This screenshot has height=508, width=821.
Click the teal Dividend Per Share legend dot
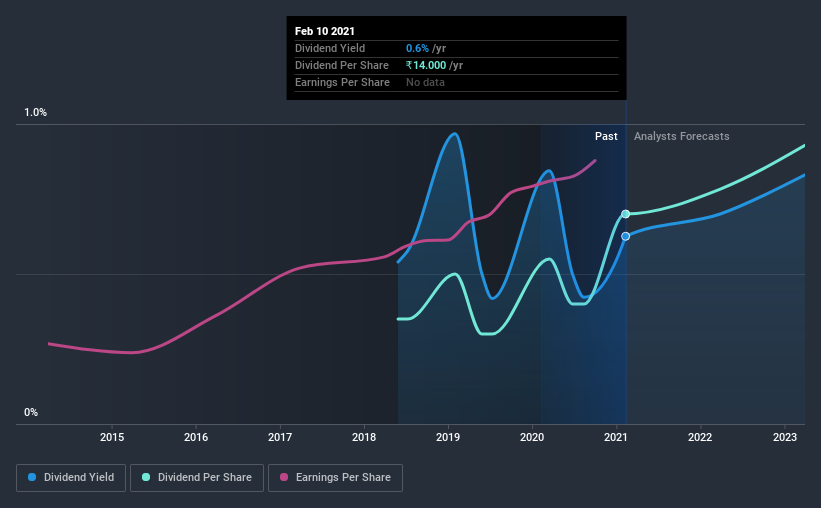146,477
